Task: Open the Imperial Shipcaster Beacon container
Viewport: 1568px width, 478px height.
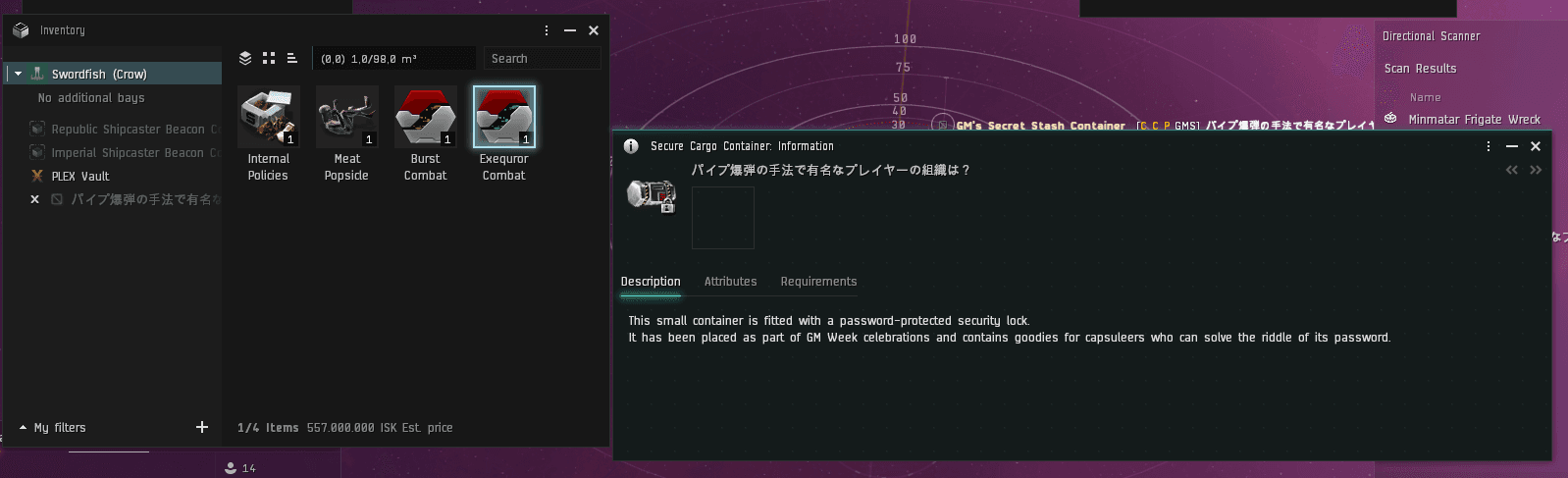Action: 125,152
